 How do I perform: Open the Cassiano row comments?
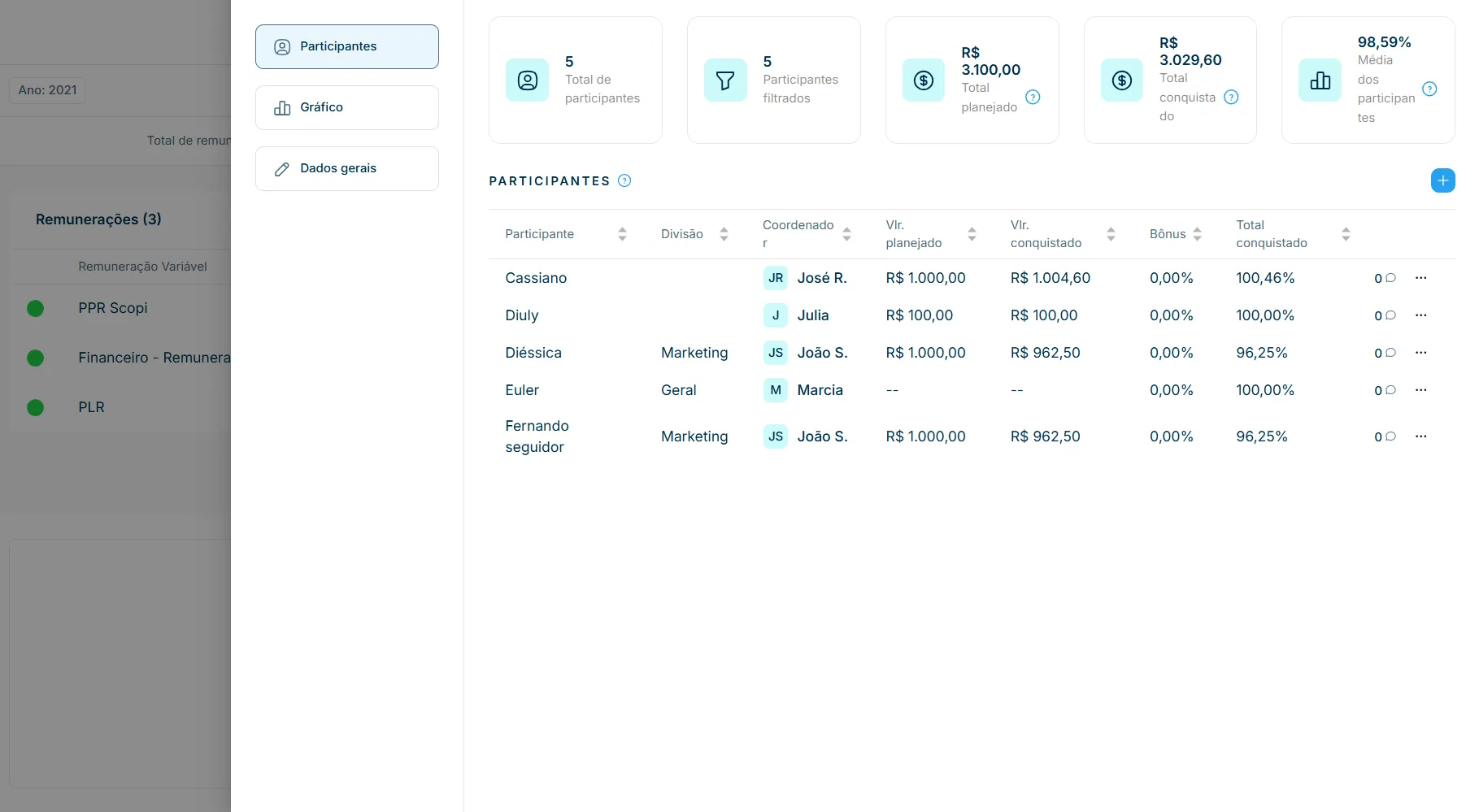[x=1385, y=278]
